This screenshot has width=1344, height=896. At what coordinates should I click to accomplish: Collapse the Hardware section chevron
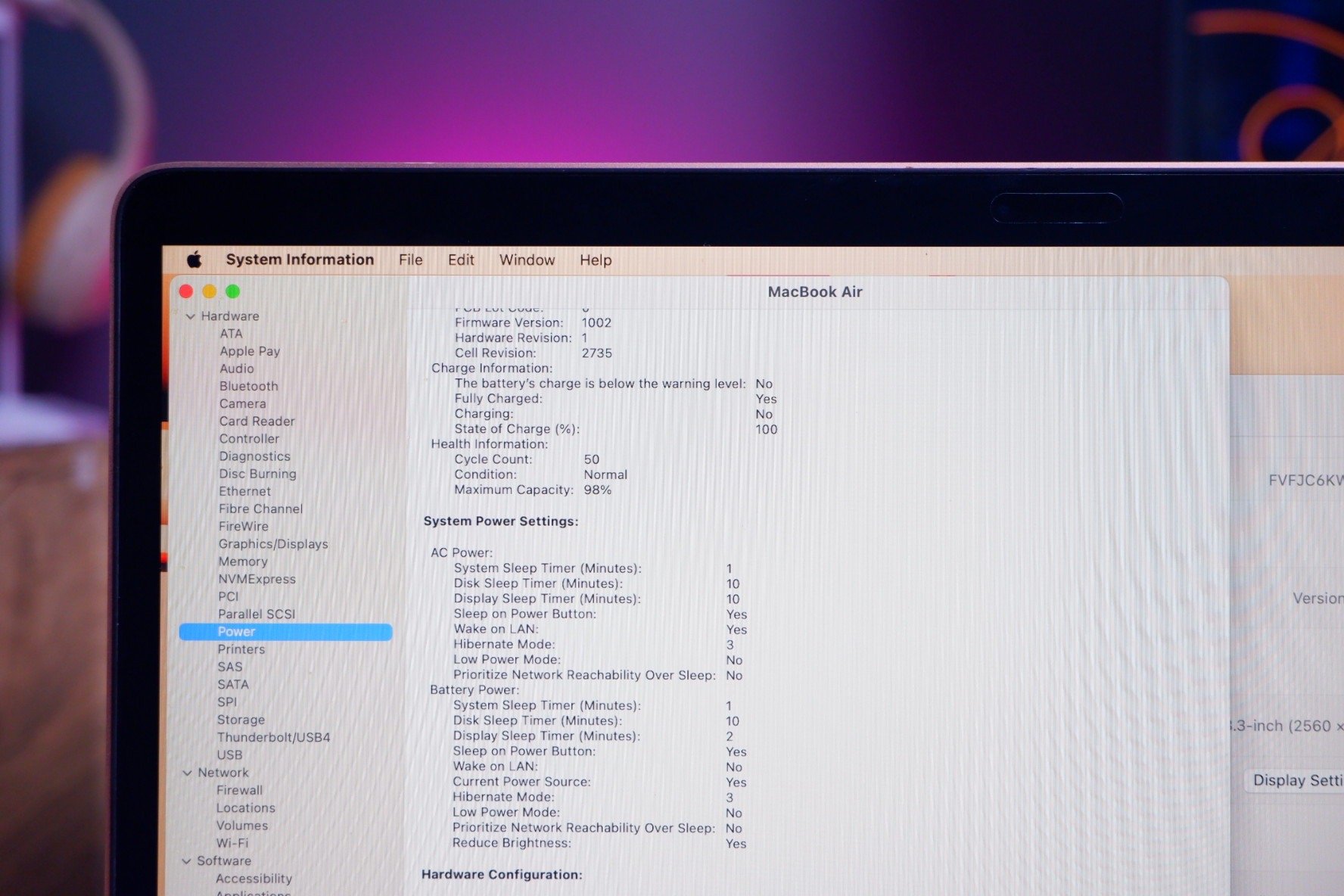point(190,316)
